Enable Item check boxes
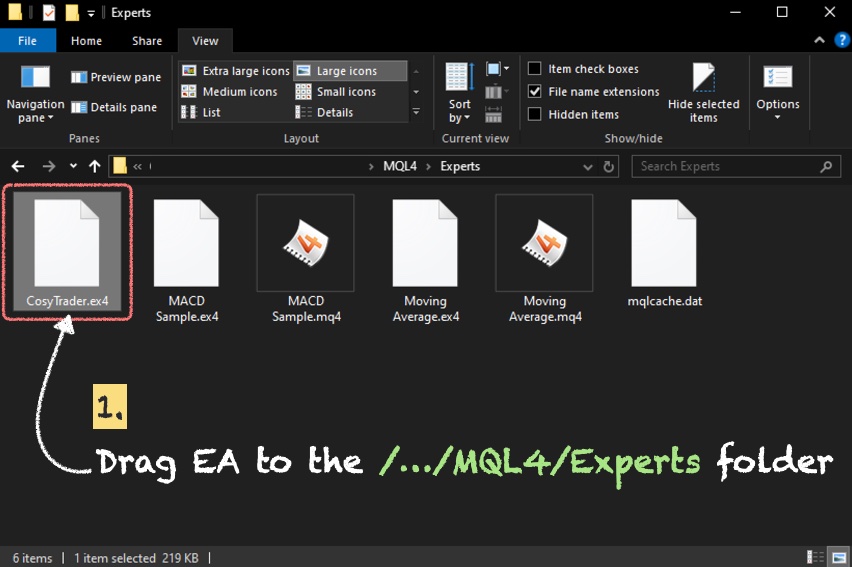Screen dimensions: 852x567 click(535, 69)
